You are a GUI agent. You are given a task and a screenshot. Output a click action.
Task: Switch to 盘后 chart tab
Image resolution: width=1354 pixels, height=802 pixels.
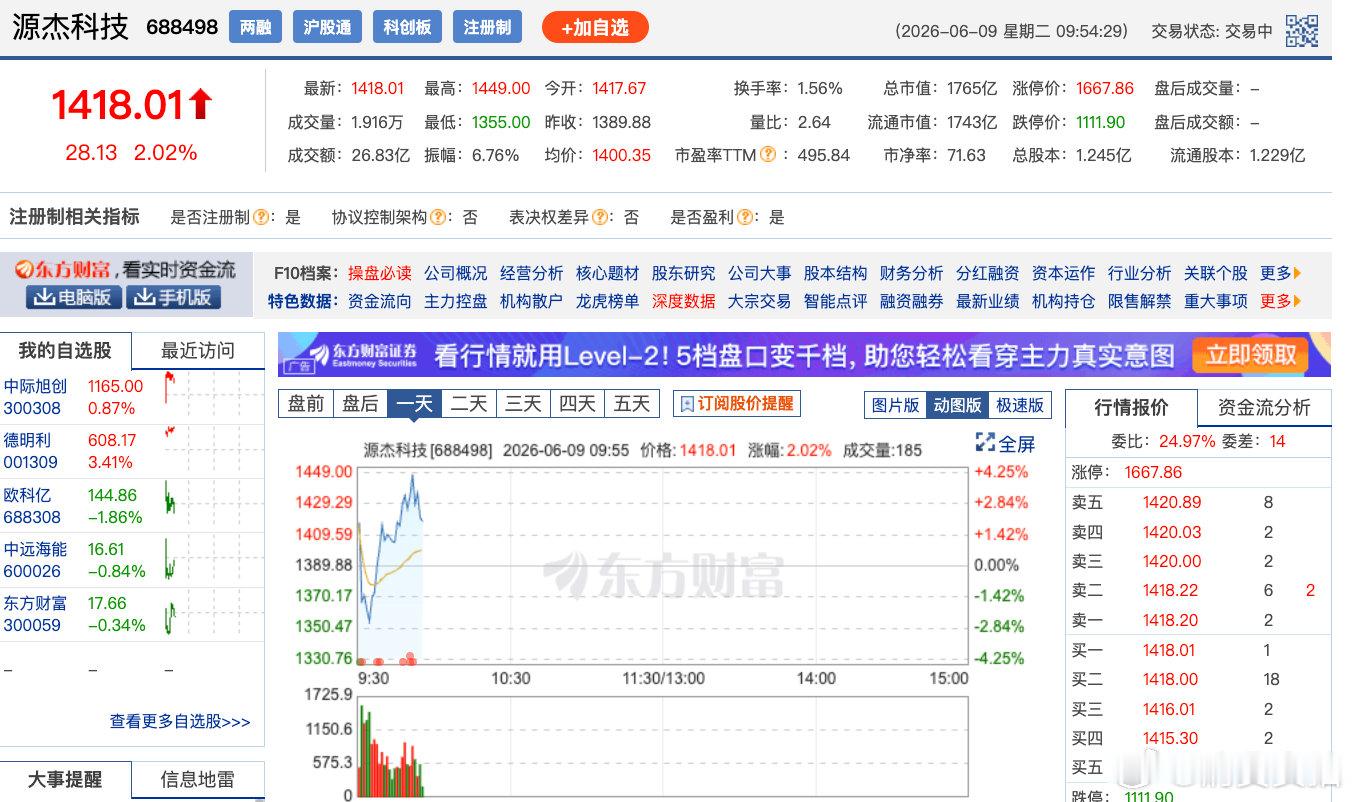(360, 404)
